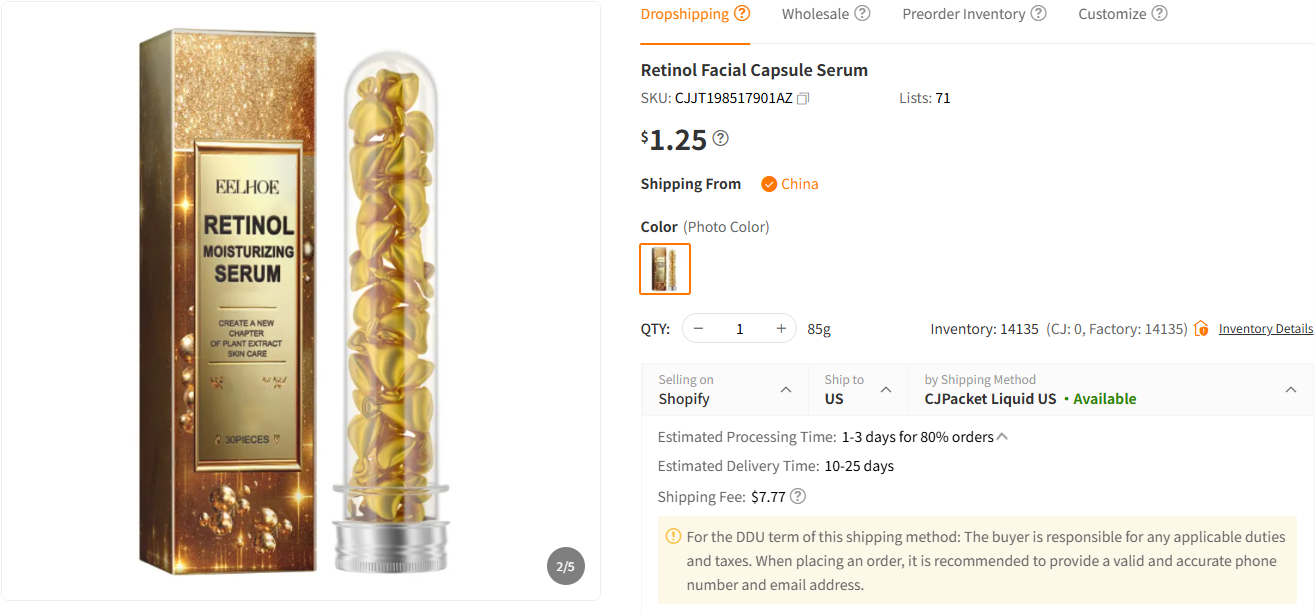Copy the SKU with the copy icon
The height and width of the screenshot is (614, 1315).
pyautogui.click(x=803, y=99)
